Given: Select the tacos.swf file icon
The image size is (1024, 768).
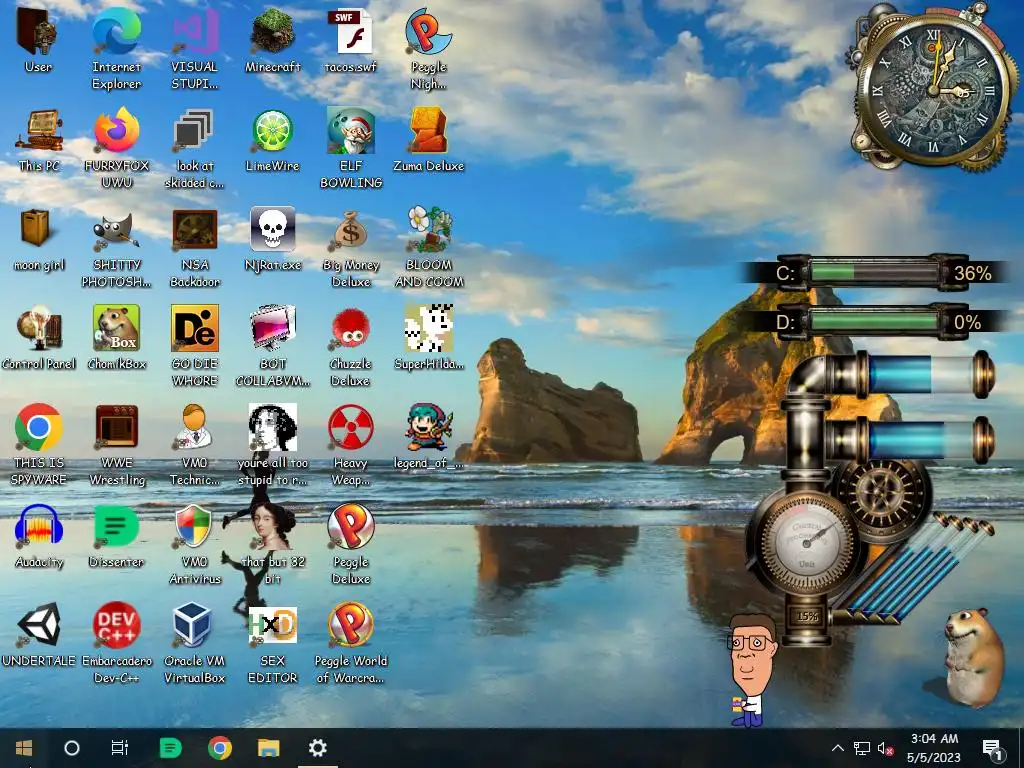Looking at the screenshot, I should point(351,33).
